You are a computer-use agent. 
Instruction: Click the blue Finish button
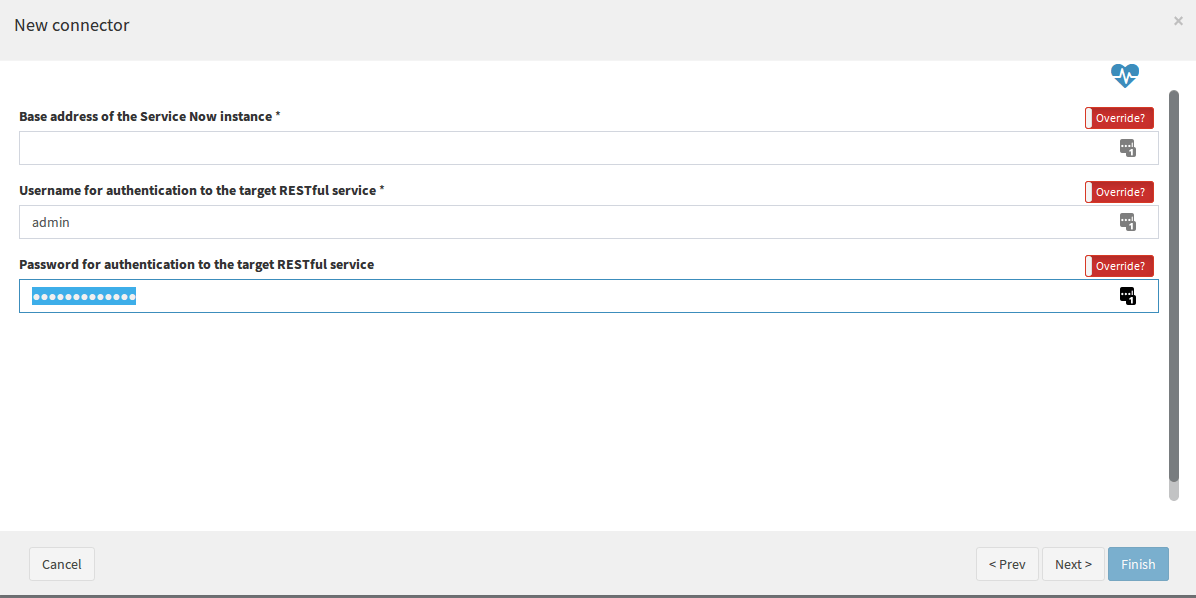(1138, 564)
